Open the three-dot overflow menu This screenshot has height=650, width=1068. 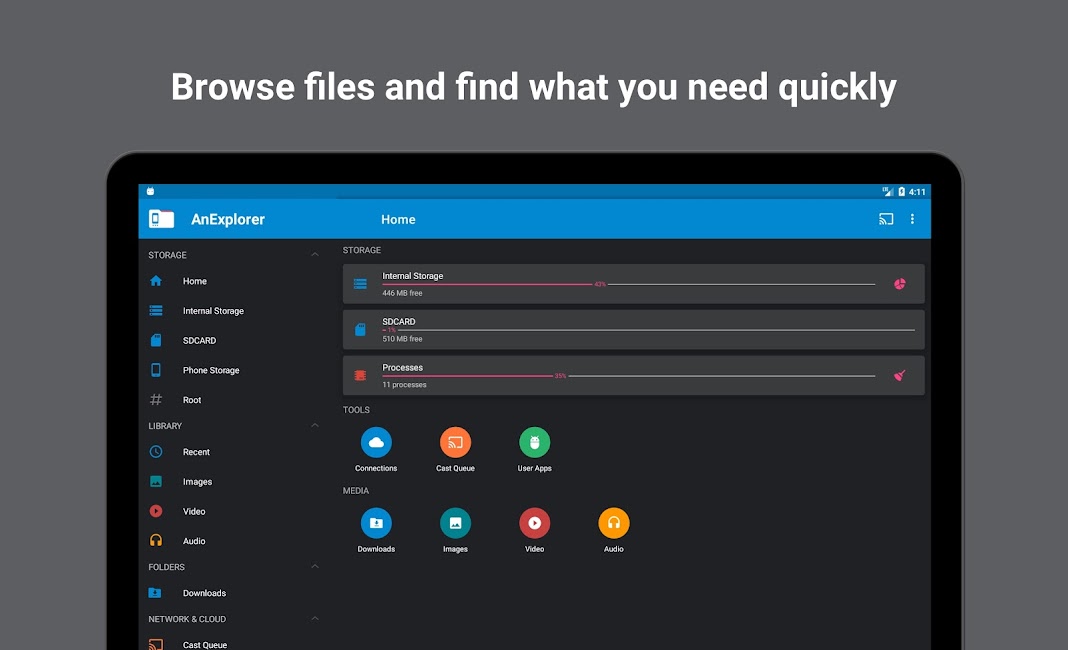[x=912, y=219]
